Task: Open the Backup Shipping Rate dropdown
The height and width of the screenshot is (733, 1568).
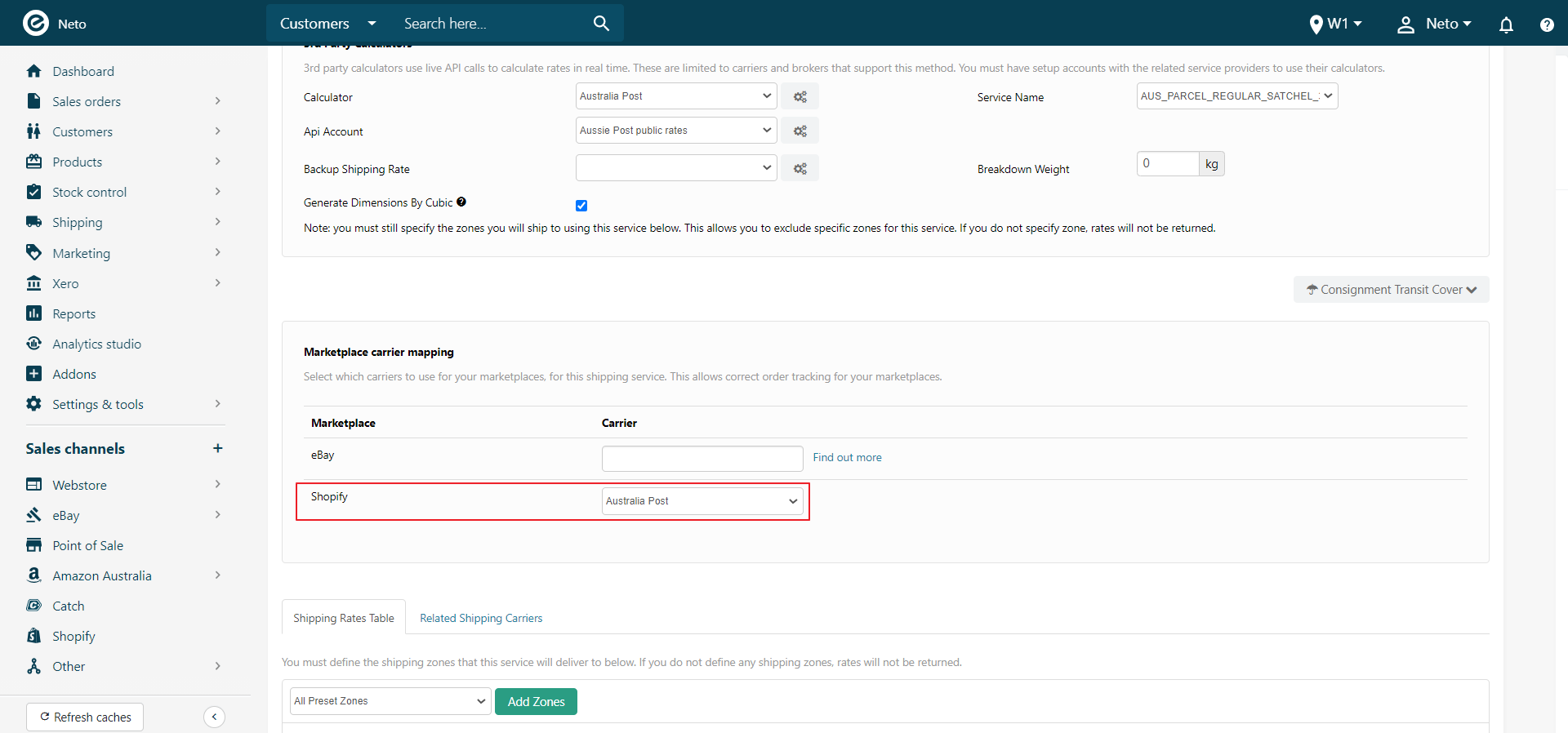Action: coord(676,168)
